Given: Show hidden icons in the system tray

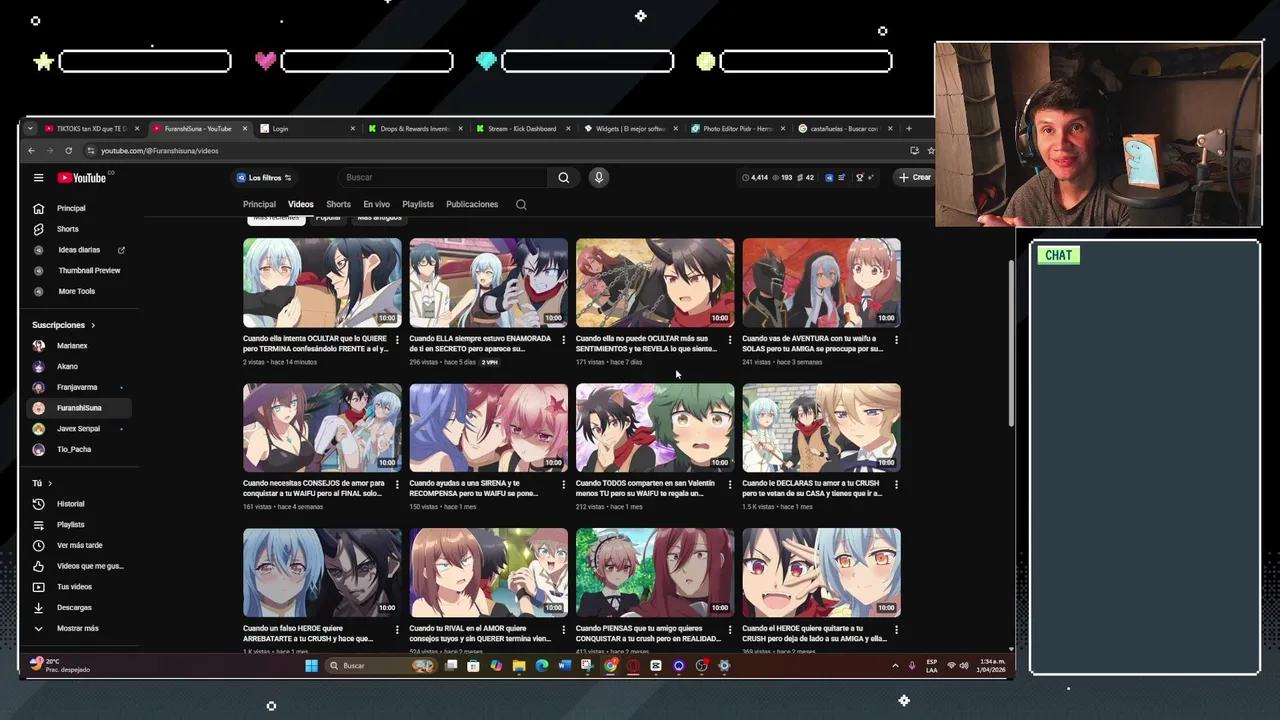Looking at the screenshot, I should point(895,666).
